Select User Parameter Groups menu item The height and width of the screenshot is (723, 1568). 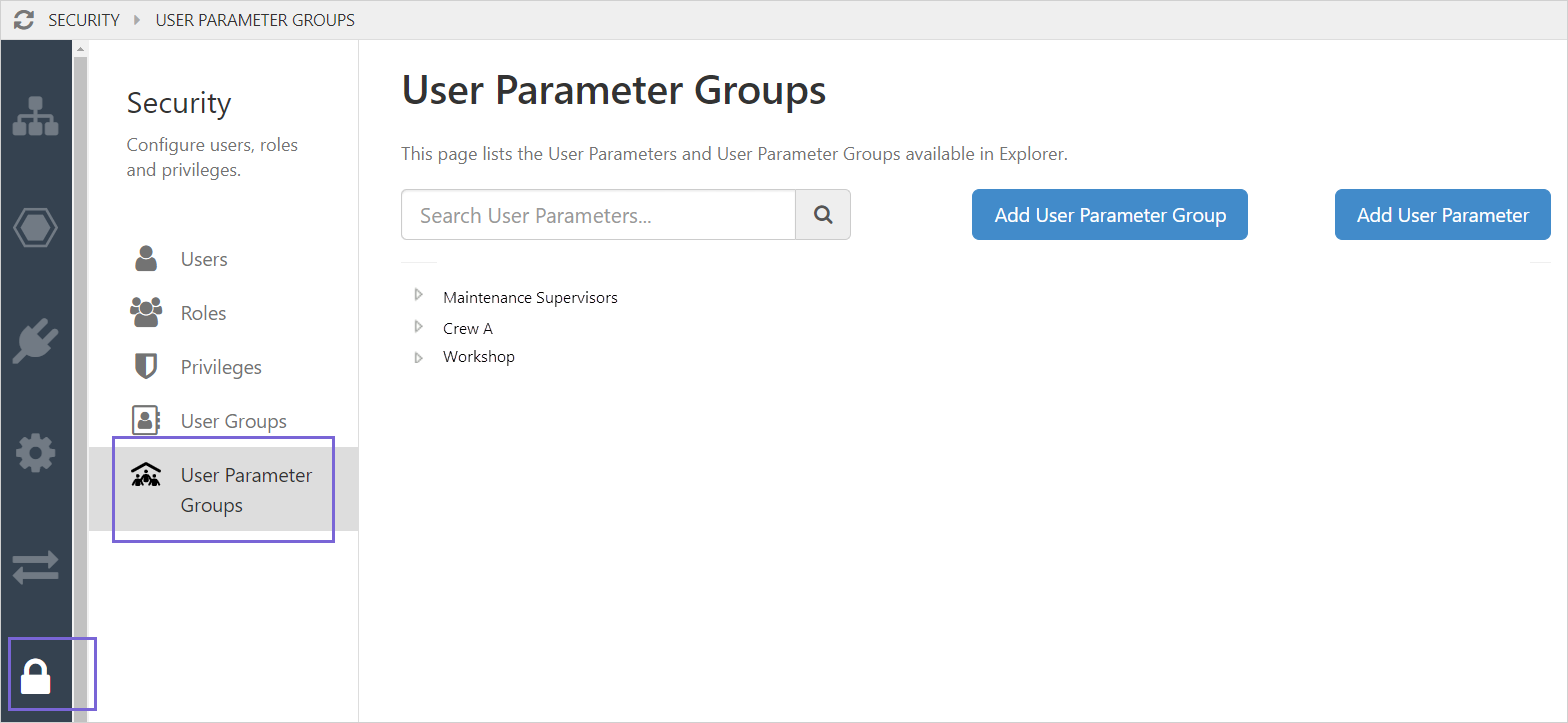tap(246, 489)
